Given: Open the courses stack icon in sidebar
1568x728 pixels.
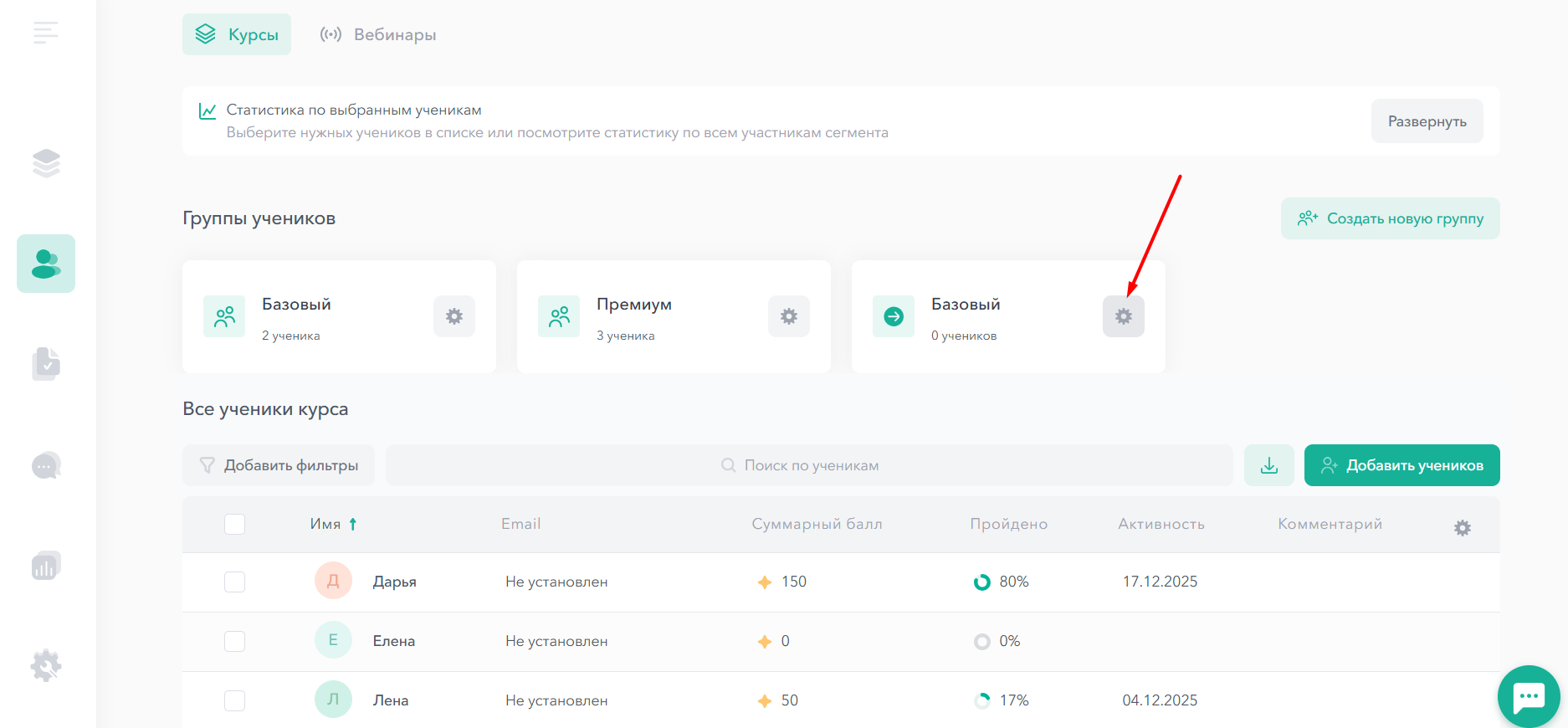Looking at the screenshot, I should tap(46, 163).
